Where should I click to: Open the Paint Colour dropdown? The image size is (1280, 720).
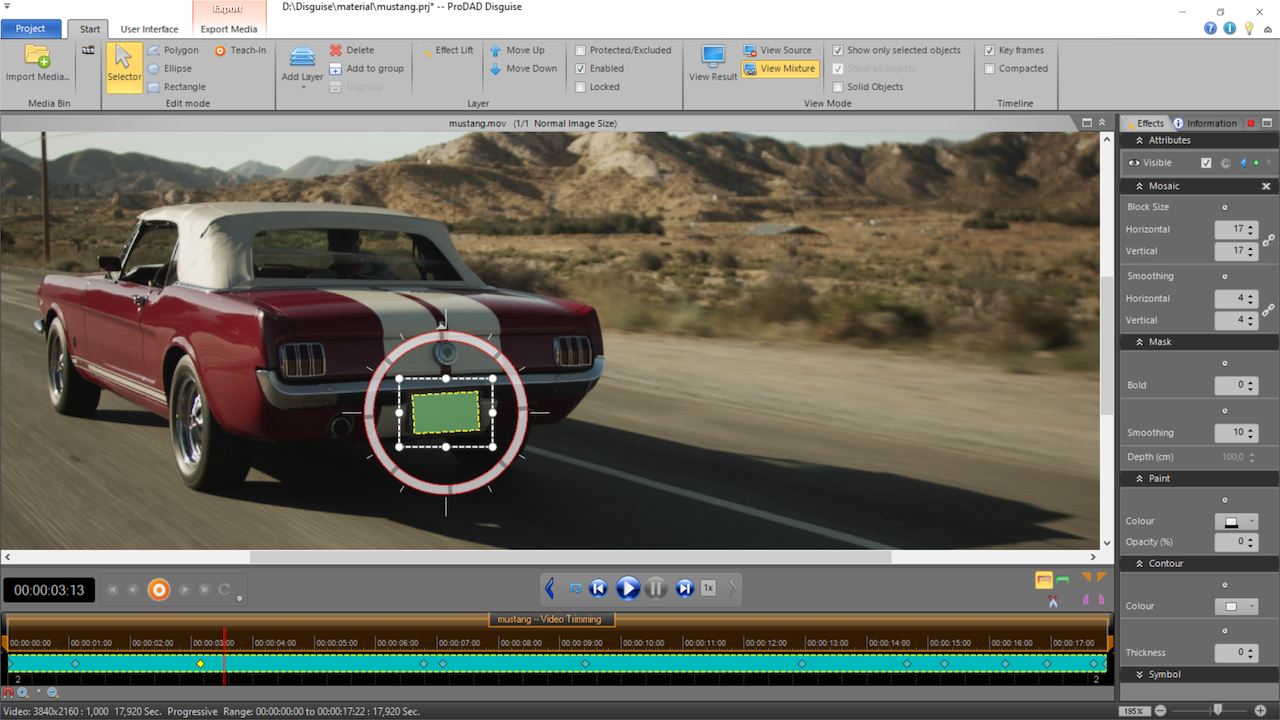coord(1250,522)
